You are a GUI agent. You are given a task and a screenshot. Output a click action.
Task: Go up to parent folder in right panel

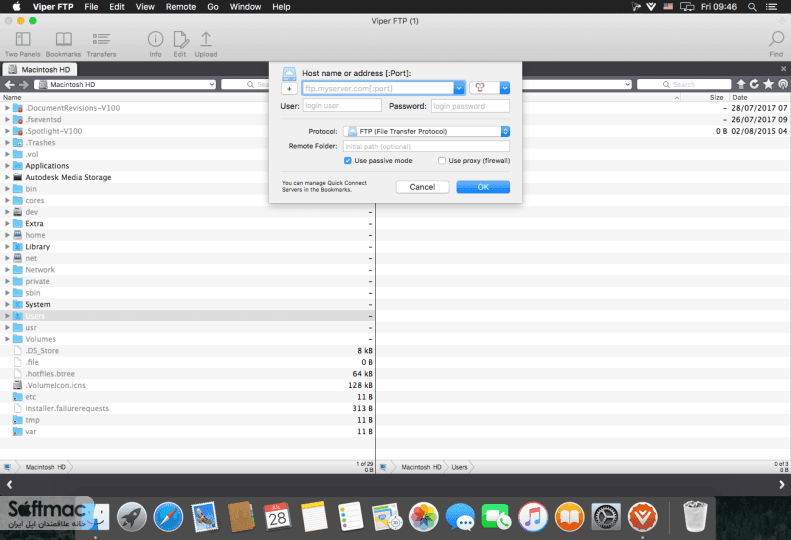(741, 84)
